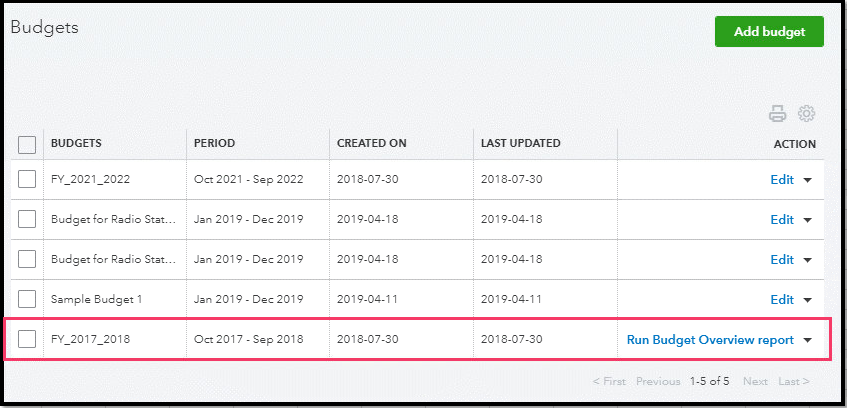Viewport: 847px width, 408px height.
Task: Click the Add budget button
Action: (x=769, y=31)
